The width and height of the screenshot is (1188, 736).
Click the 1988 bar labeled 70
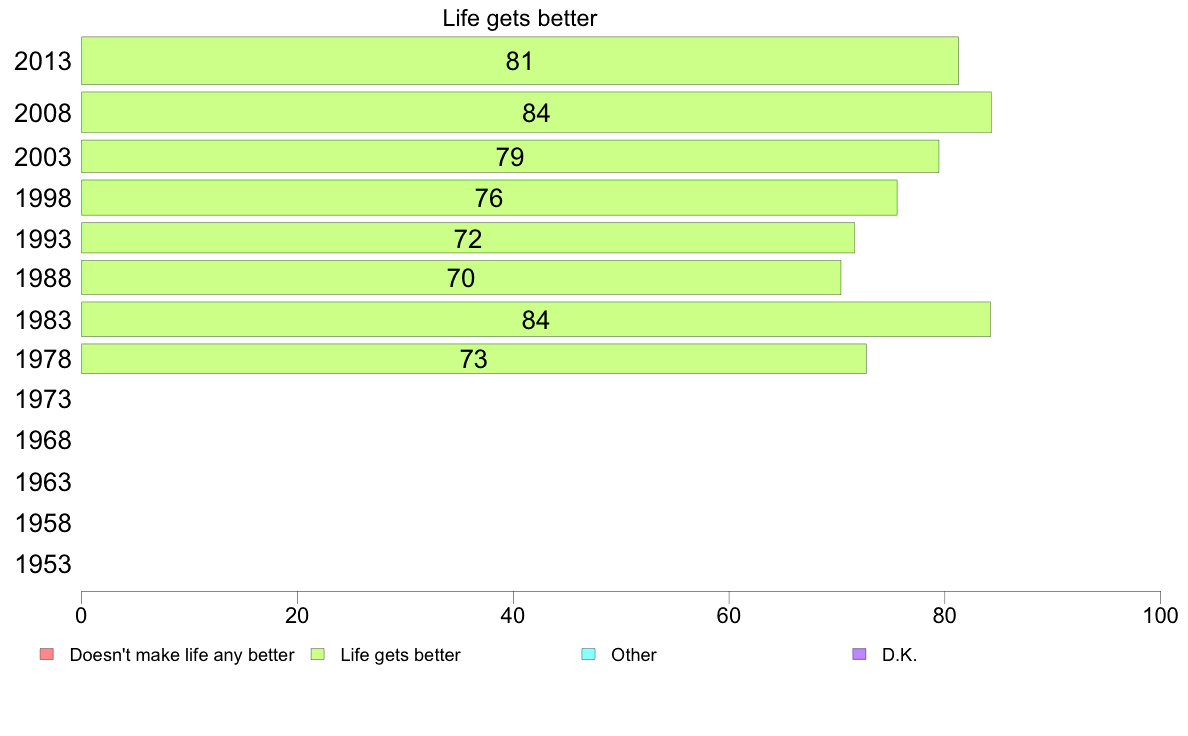pos(461,277)
